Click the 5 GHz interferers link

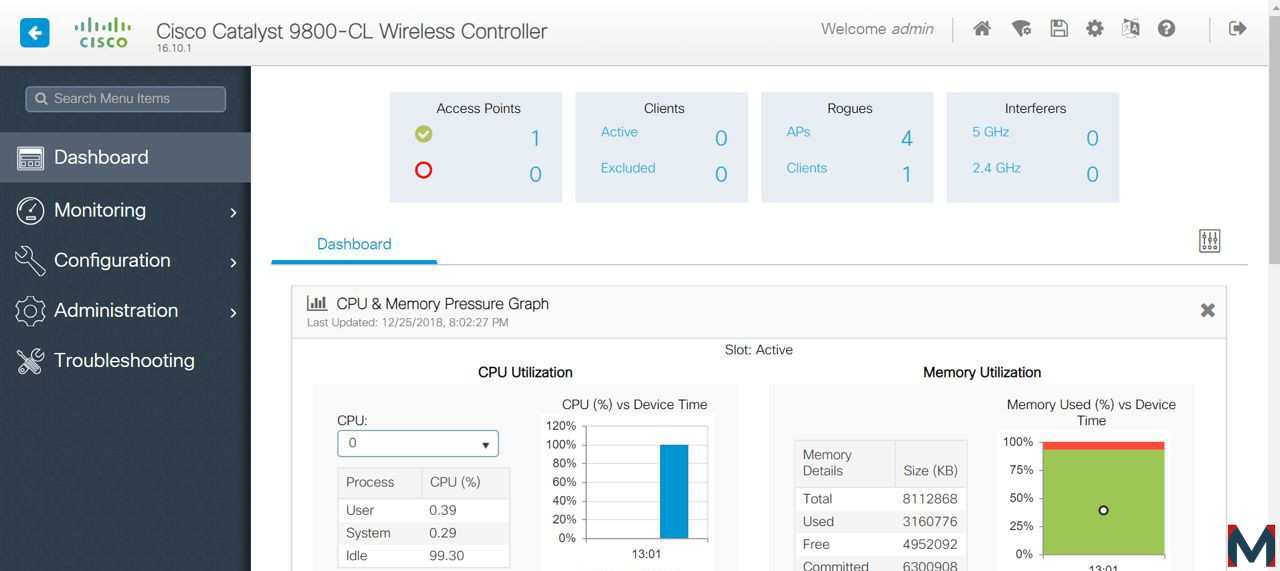click(x=990, y=132)
